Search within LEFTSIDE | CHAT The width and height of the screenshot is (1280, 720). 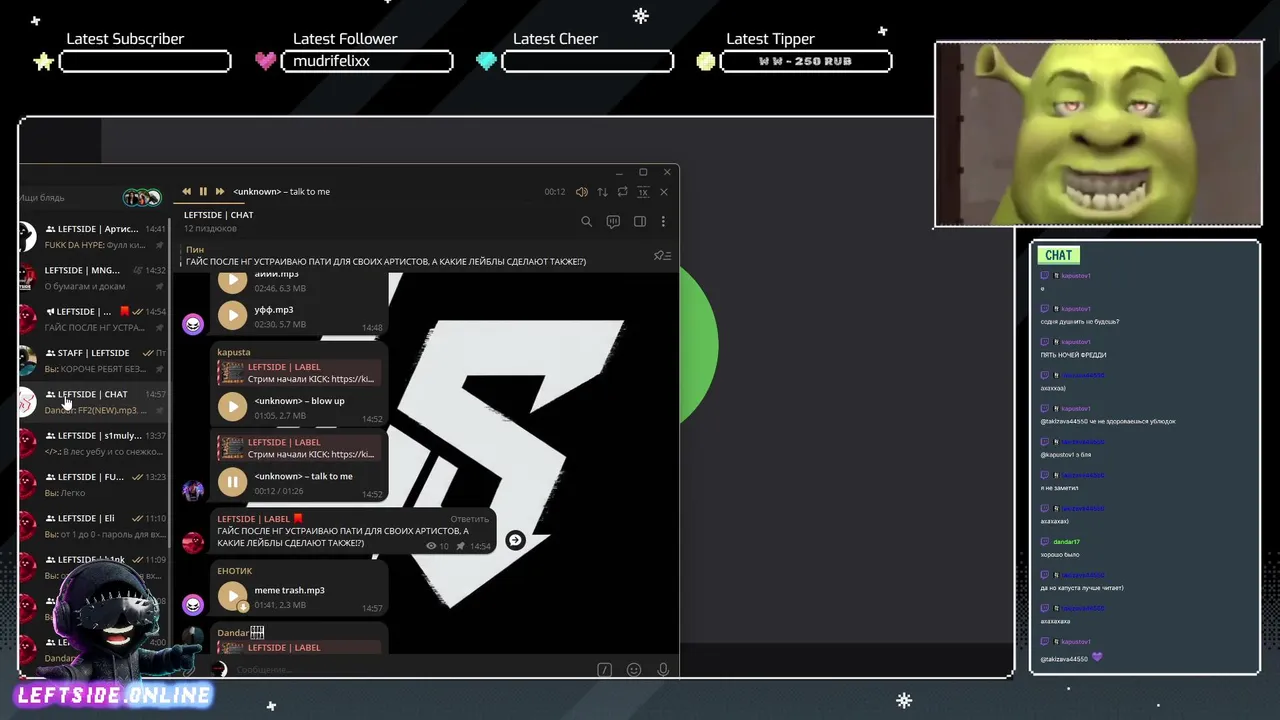587,221
